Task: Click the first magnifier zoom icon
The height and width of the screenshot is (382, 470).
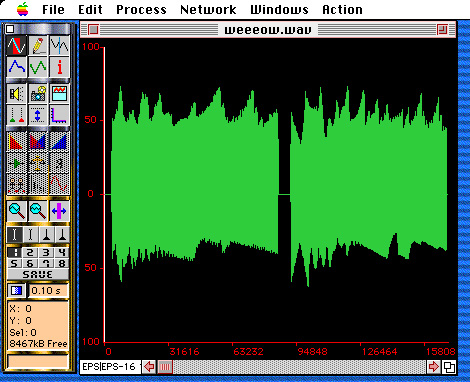Action: pyautogui.click(x=16, y=211)
